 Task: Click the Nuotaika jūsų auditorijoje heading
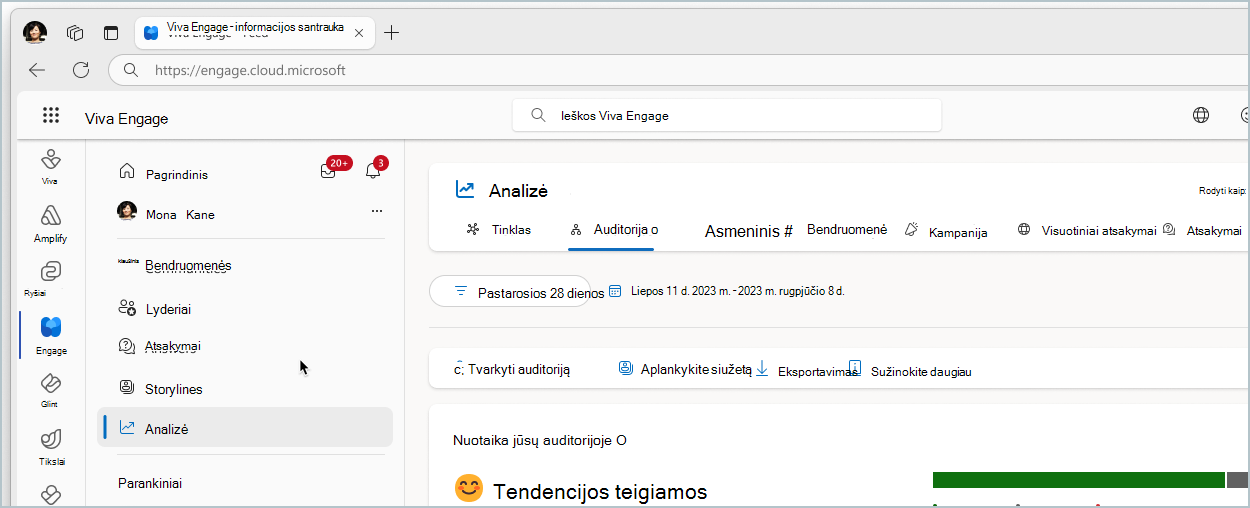coord(540,440)
